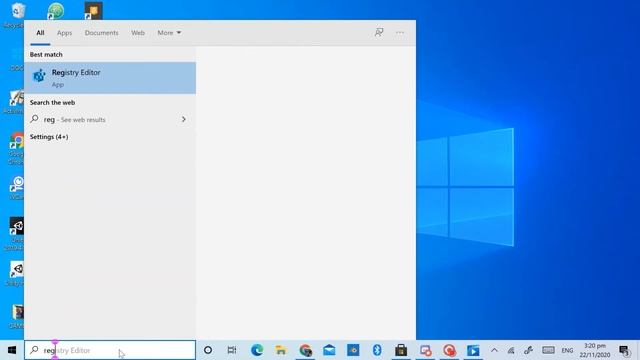Click inside the taskbar search box

(x=110, y=350)
